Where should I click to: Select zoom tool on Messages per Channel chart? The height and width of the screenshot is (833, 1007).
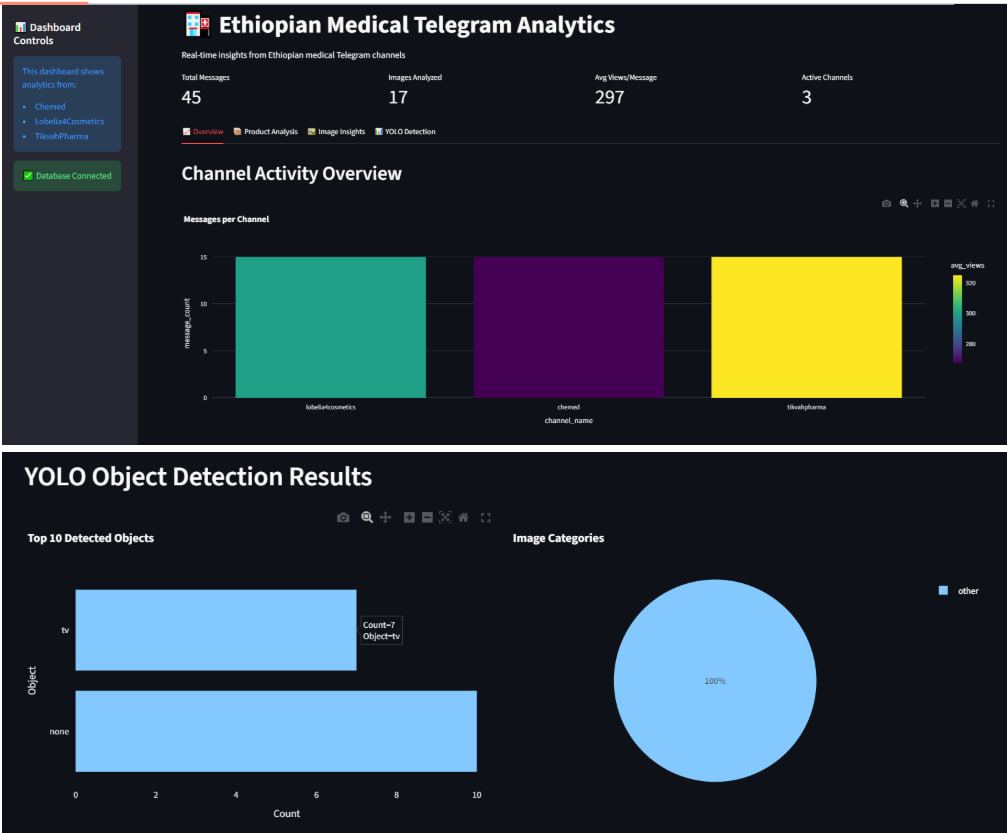point(904,203)
